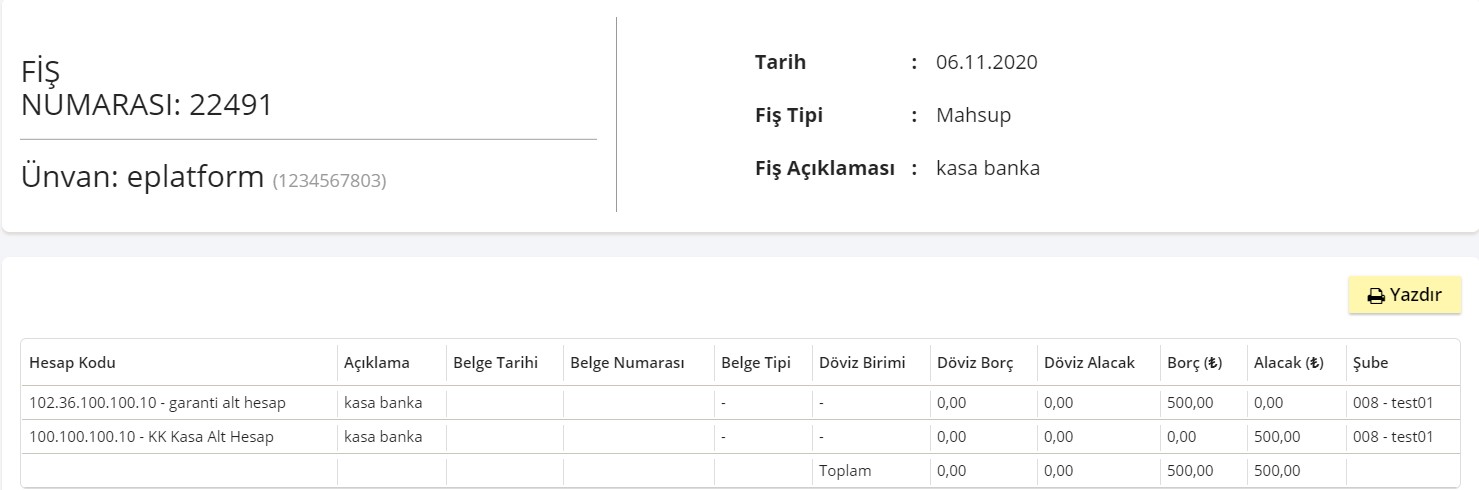Click the Yazdır print button
This screenshot has width=1479, height=490.
[1404, 295]
